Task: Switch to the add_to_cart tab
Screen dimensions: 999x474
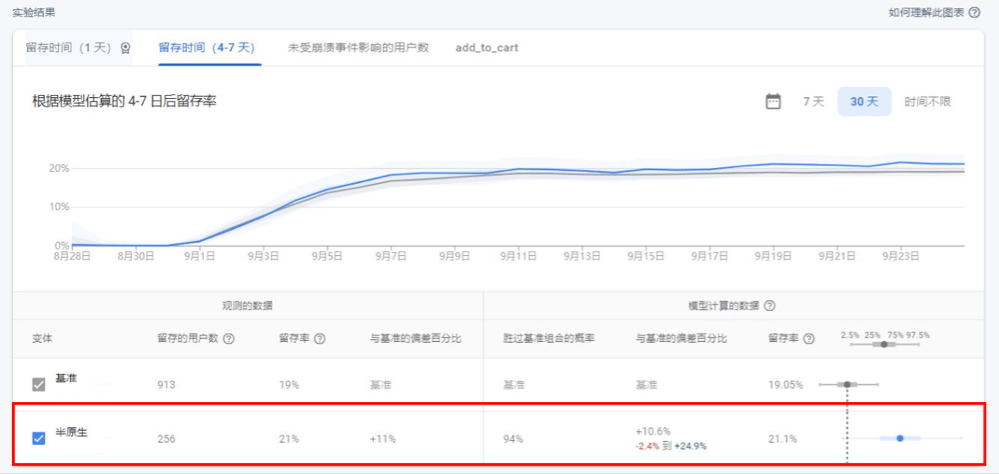Action: 487,48
